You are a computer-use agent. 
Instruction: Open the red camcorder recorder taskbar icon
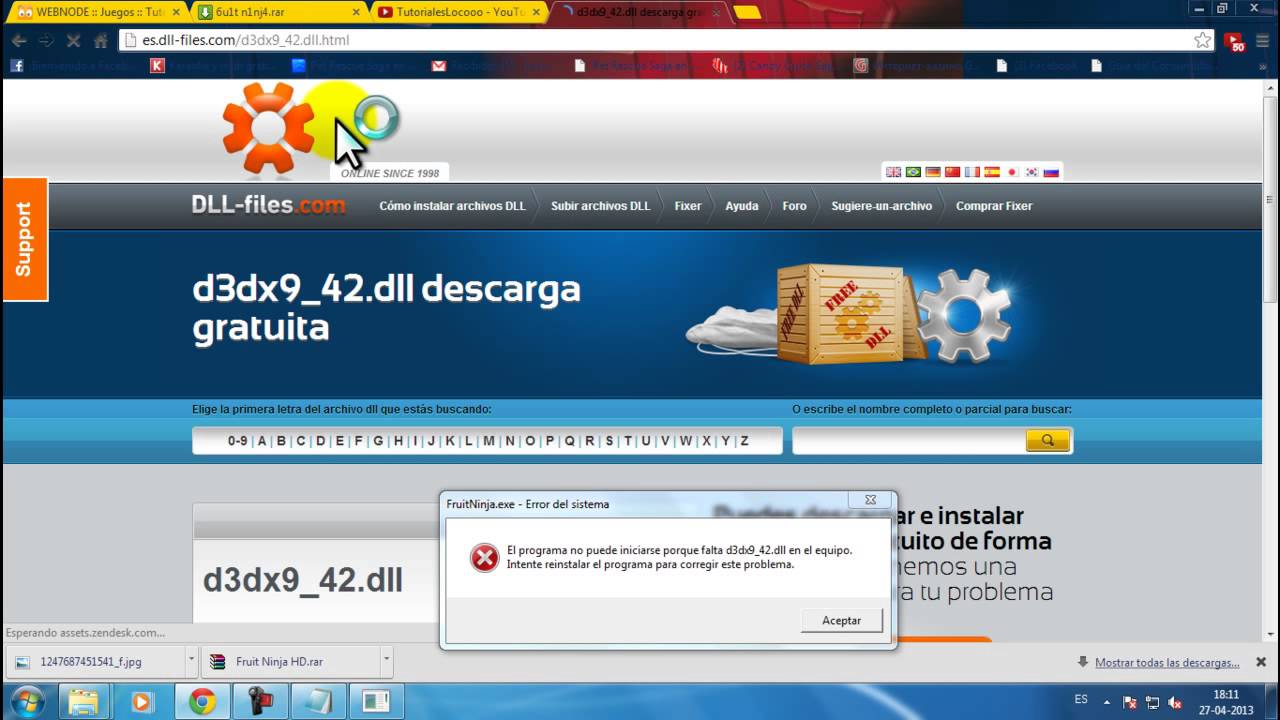[260, 701]
